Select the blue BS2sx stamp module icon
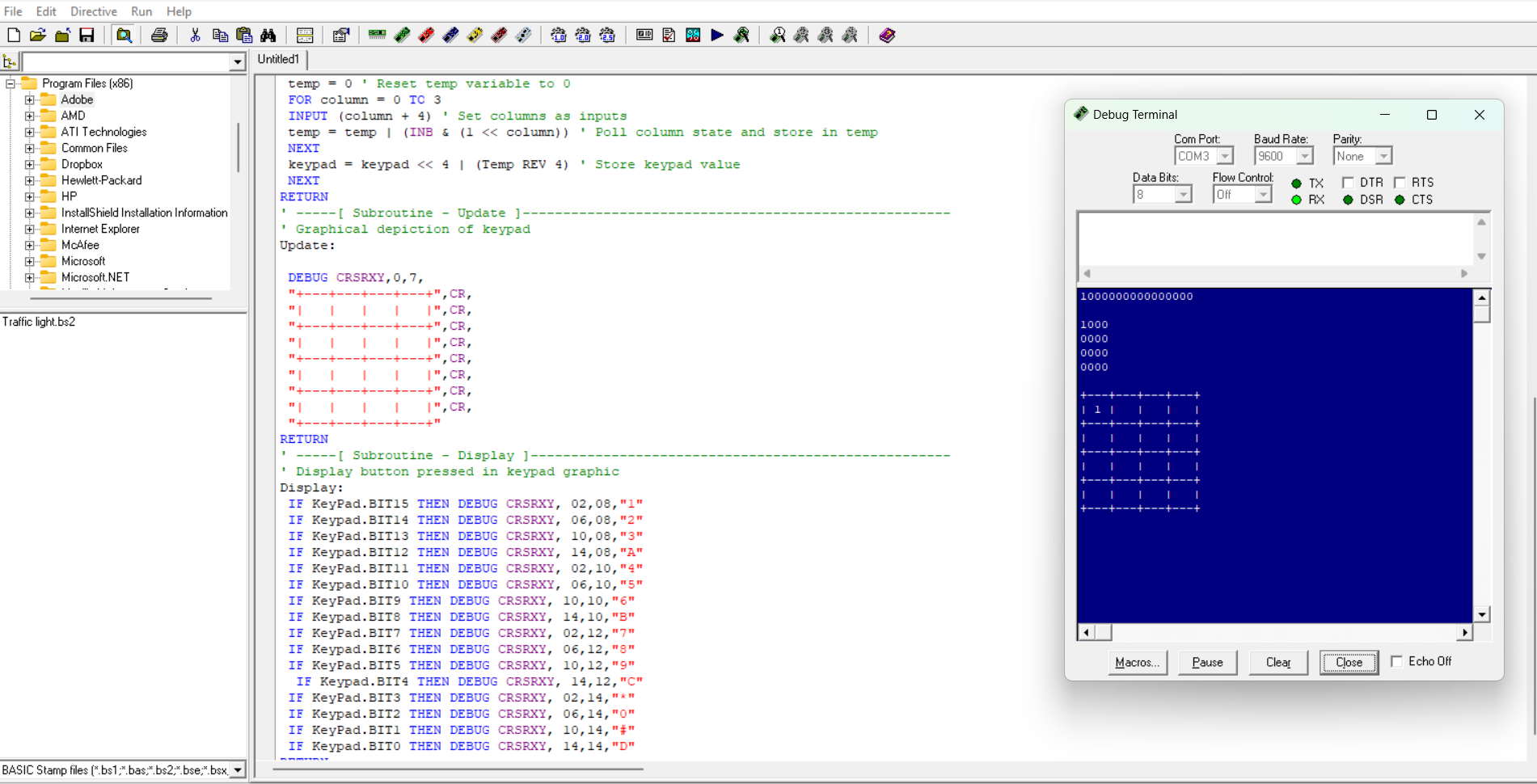1537x784 pixels. (450, 35)
